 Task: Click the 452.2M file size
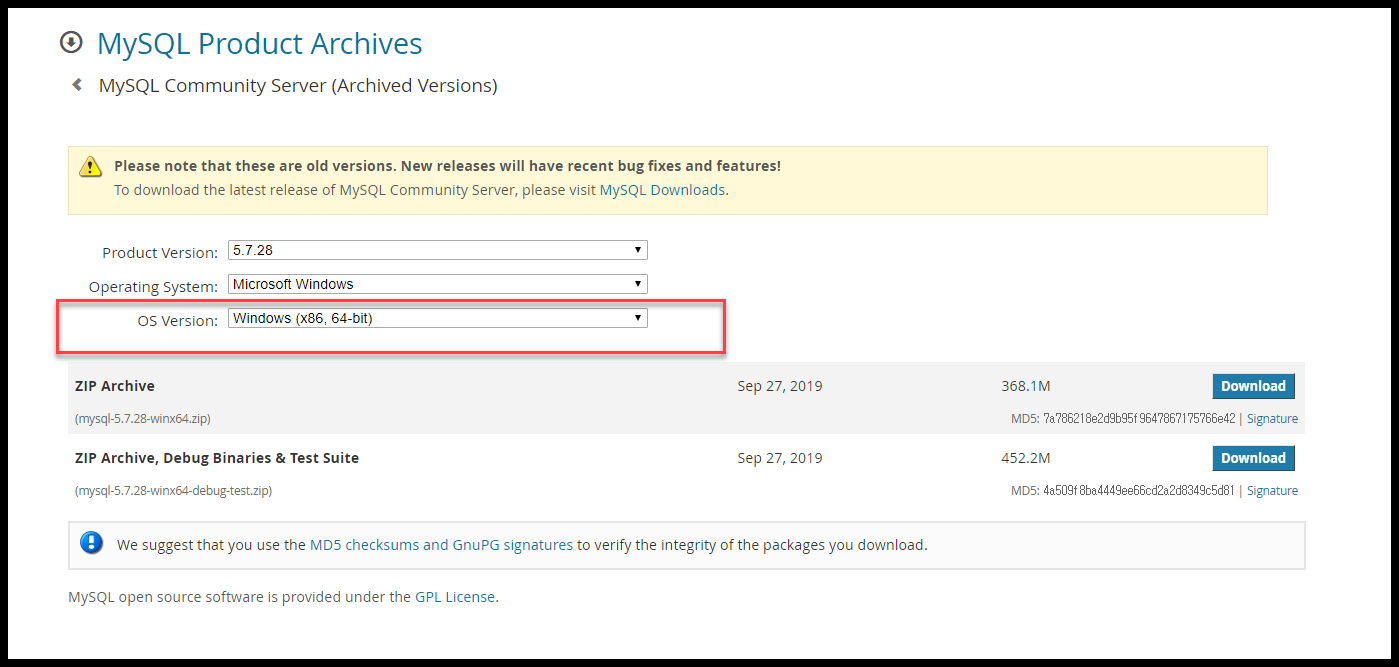click(x=1025, y=458)
